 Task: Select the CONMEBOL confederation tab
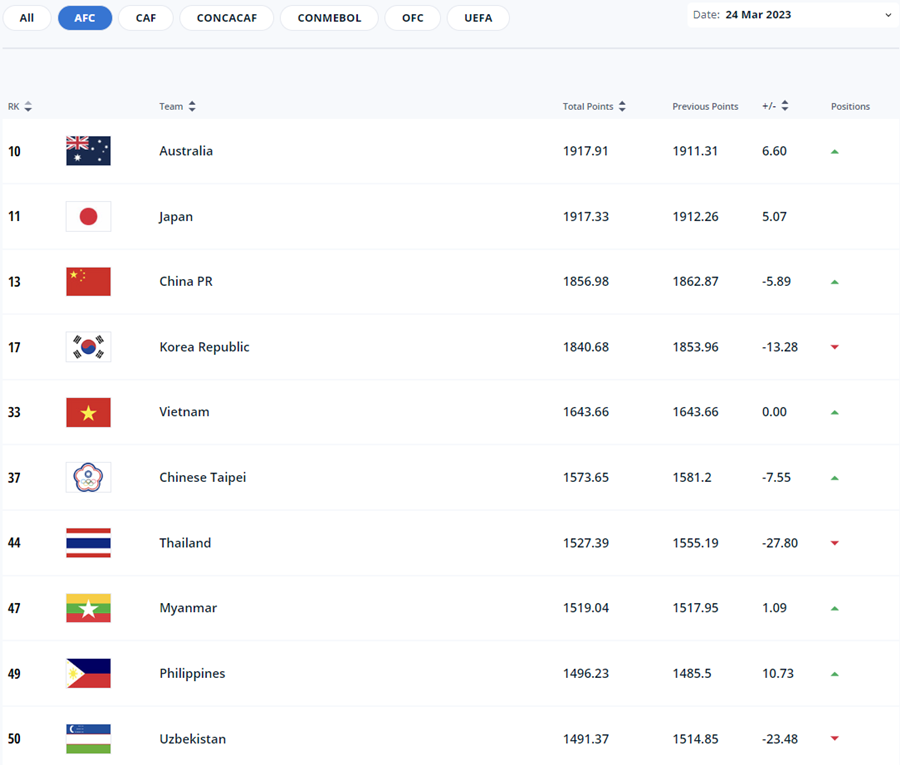(x=329, y=18)
